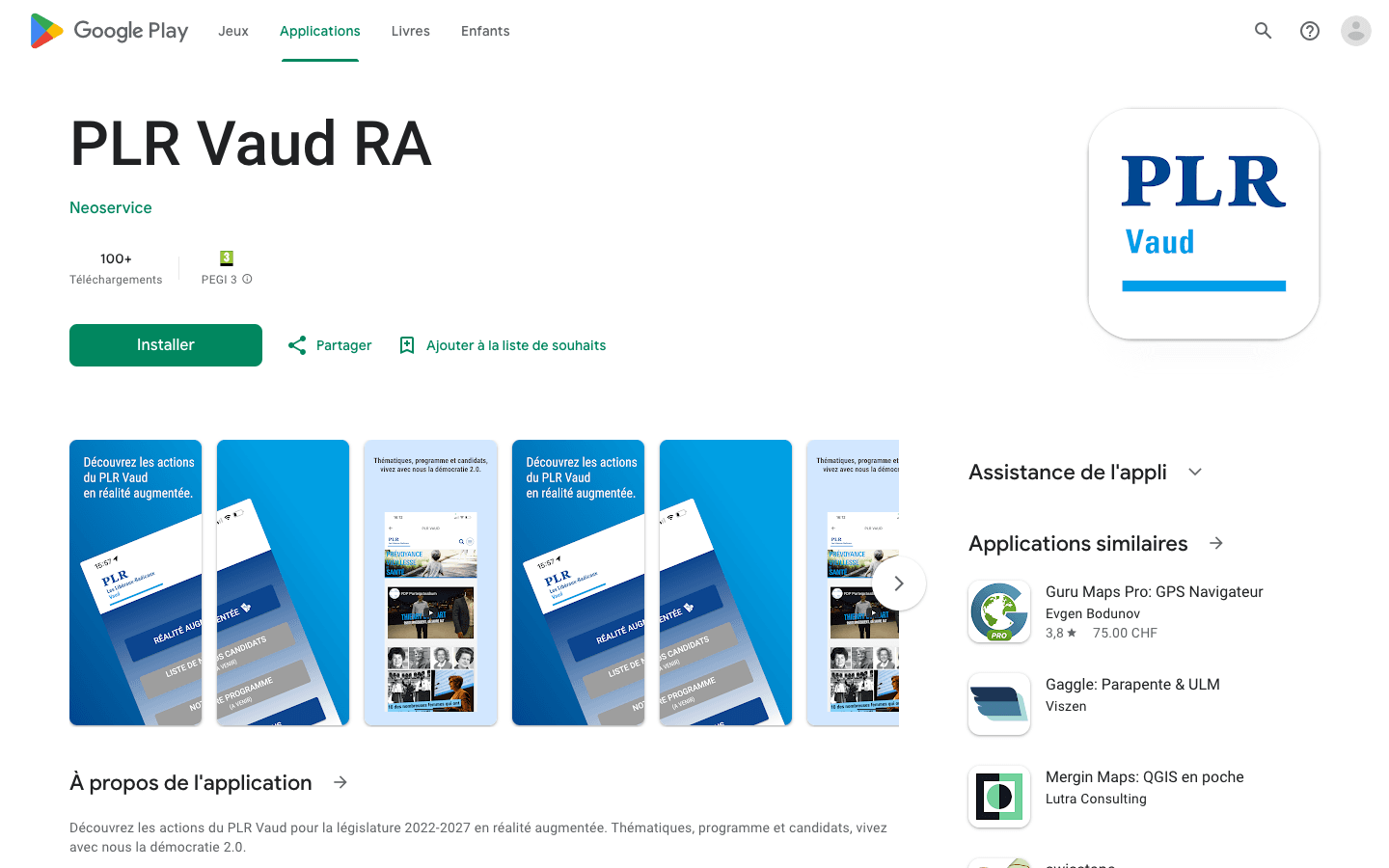Viewport: 1389px width, 868px height.
Task: Open the search icon
Action: tap(1263, 30)
